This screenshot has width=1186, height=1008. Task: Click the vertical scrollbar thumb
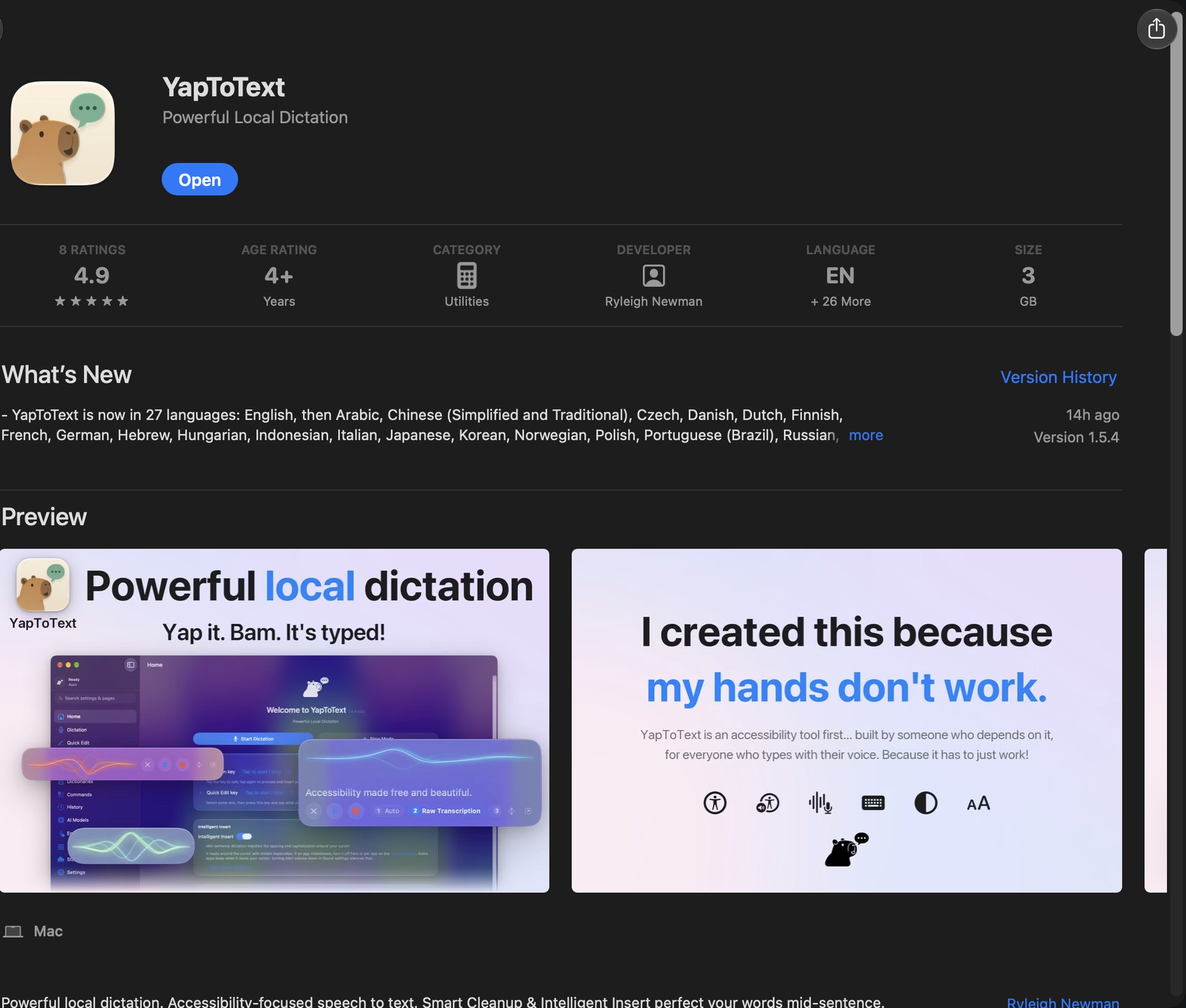[x=1176, y=175]
